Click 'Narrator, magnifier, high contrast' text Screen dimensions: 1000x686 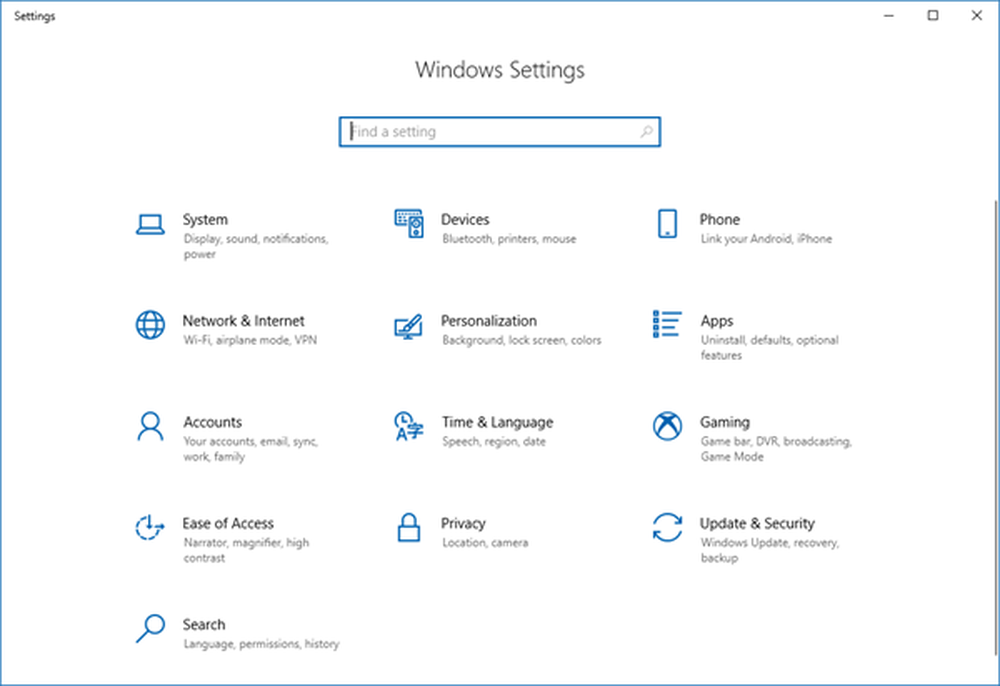click(x=246, y=550)
